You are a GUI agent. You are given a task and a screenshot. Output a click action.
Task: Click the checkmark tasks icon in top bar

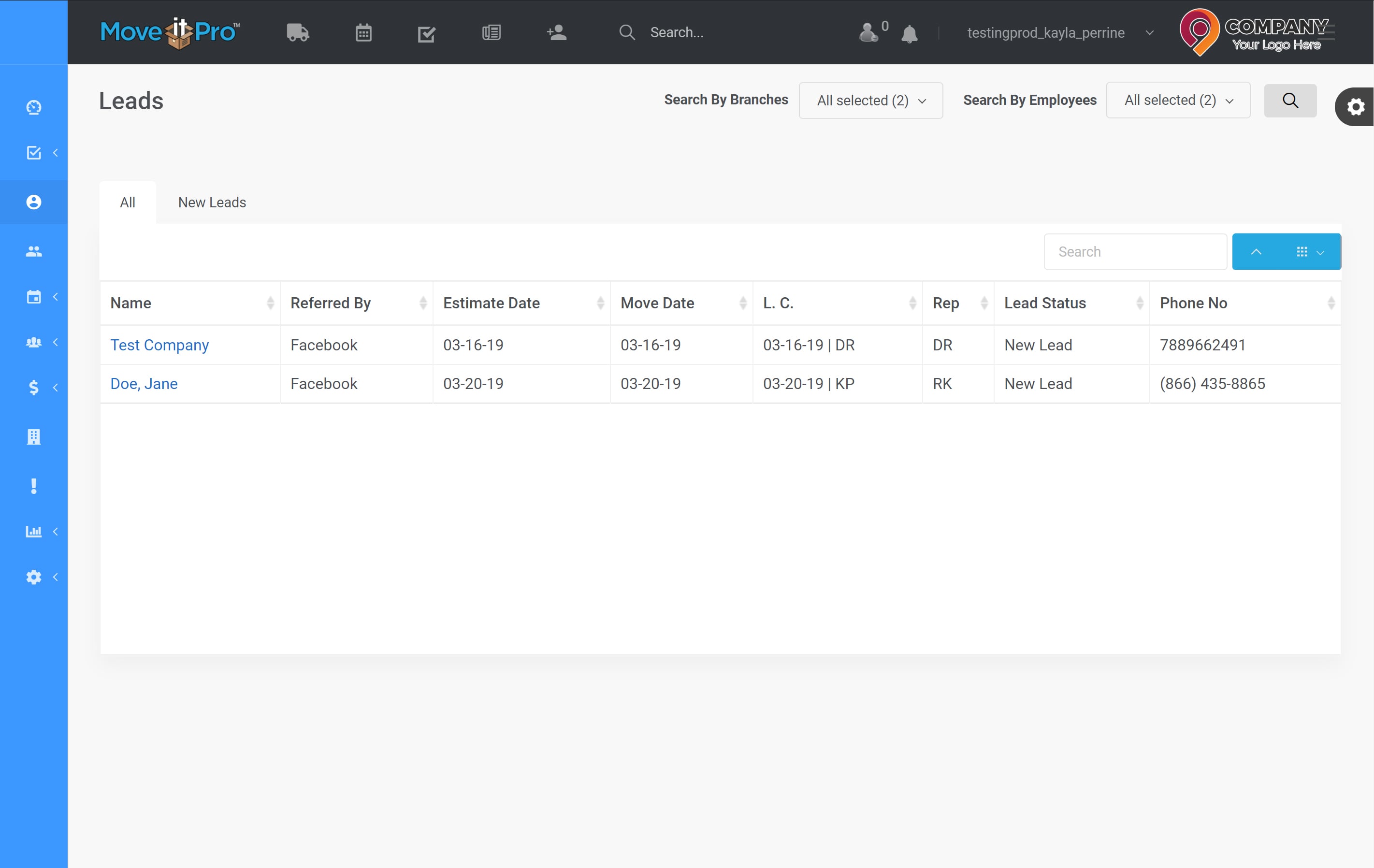point(427,34)
